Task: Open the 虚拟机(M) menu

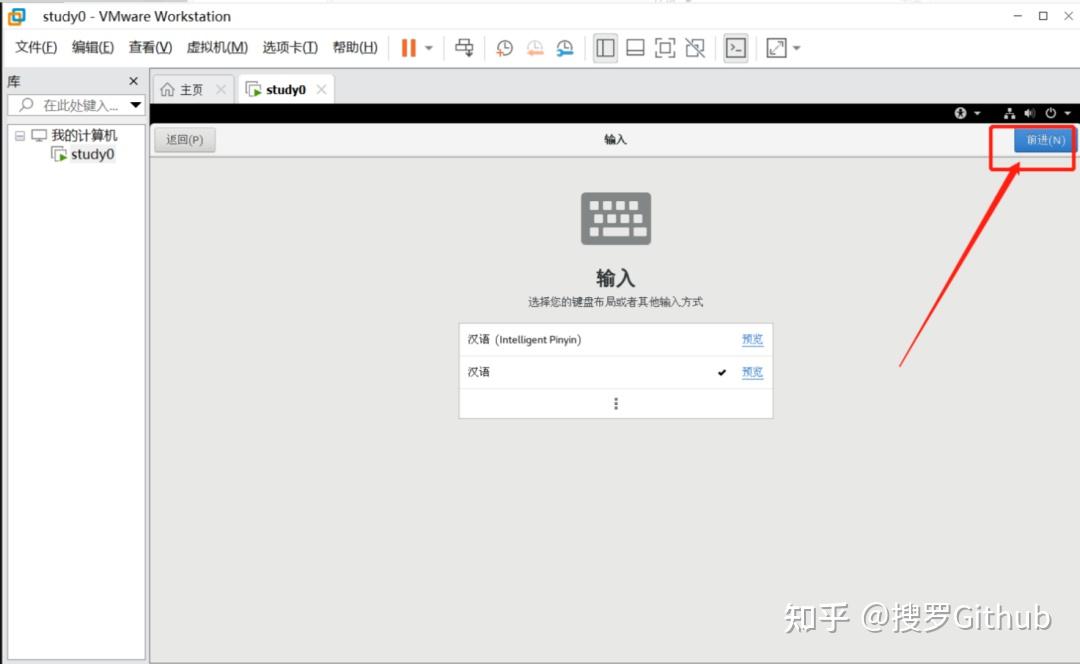Action: click(217, 47)
